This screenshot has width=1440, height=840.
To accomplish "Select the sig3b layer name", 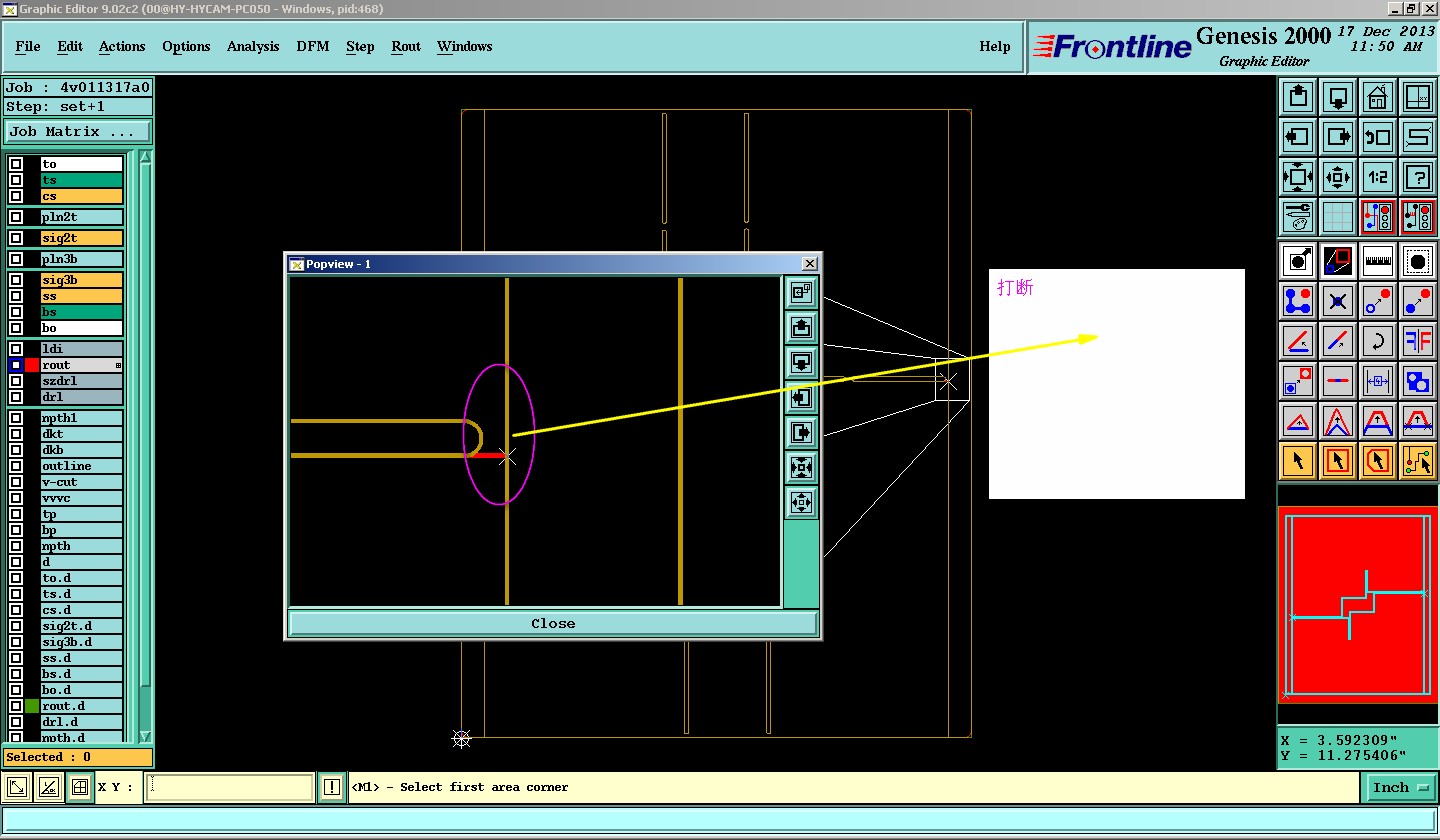I will [x=82, y=280].
